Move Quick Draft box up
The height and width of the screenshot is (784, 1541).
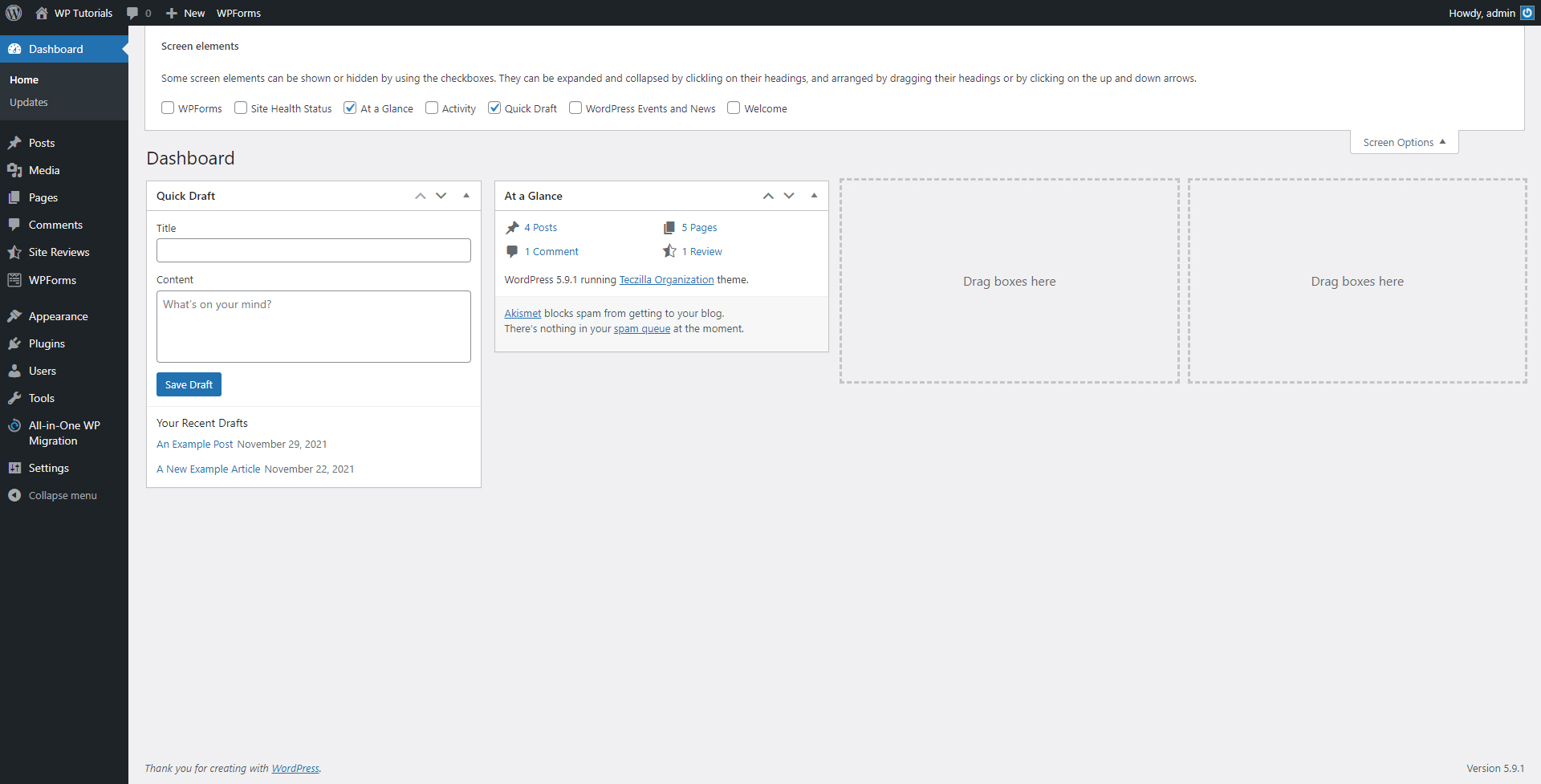click(420, 196)
